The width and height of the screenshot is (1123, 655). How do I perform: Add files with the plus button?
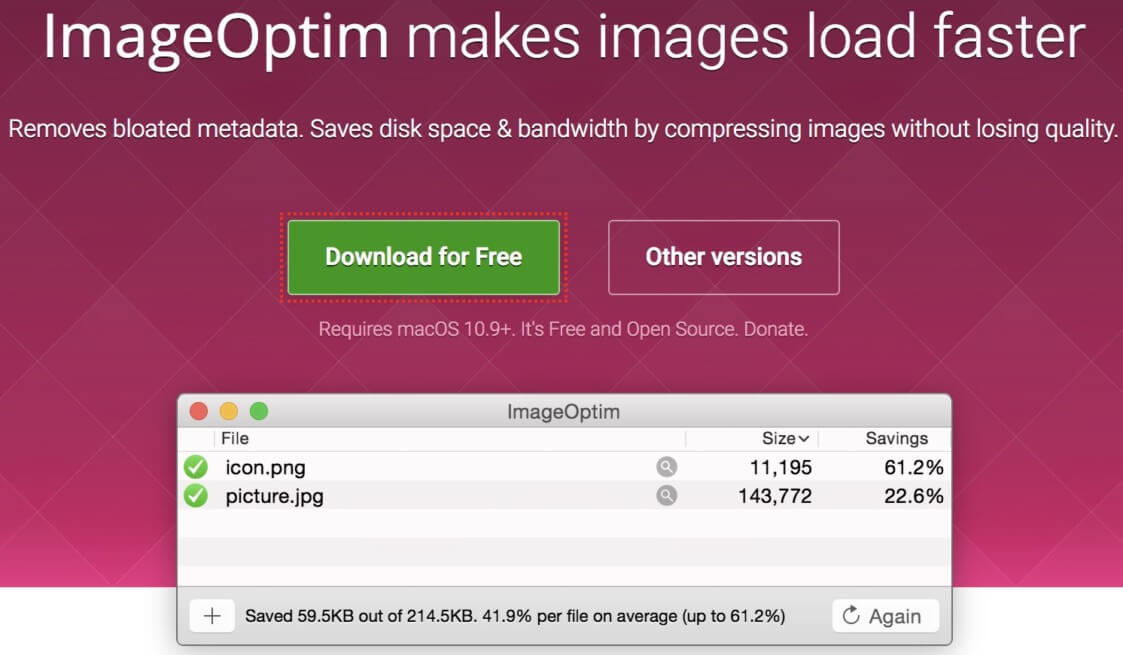pyautogui.click(x=212, y=616)
